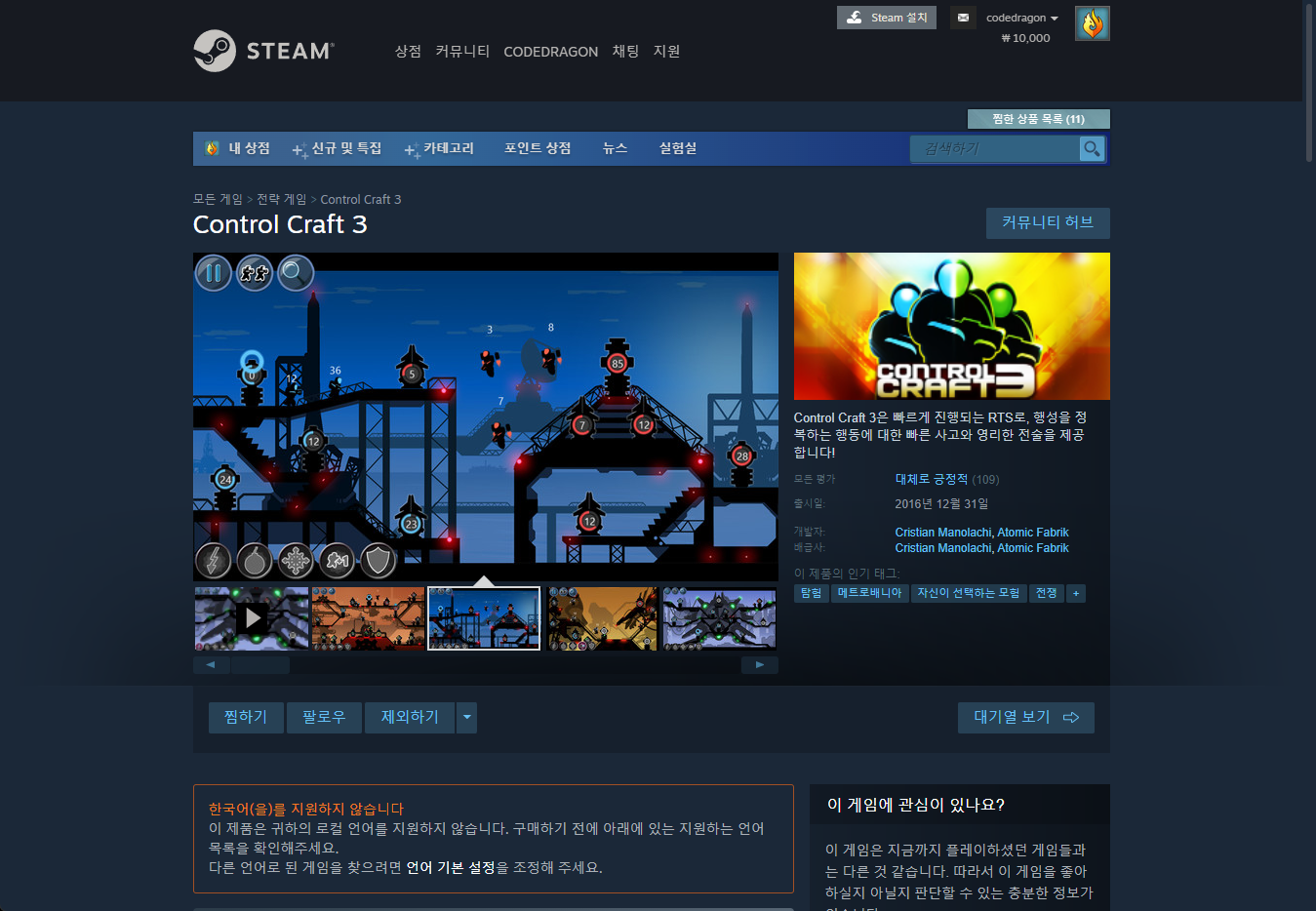The width and height of the screenshot is (1316, 911).
Task: Open 카테고리 menu
Action: click(439, 148)
